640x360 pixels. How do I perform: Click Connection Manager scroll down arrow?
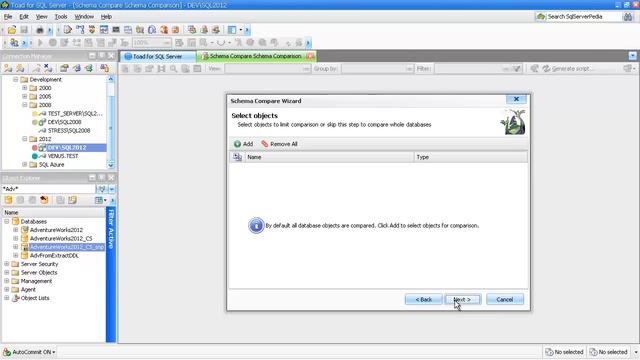[x=111, y=165]
